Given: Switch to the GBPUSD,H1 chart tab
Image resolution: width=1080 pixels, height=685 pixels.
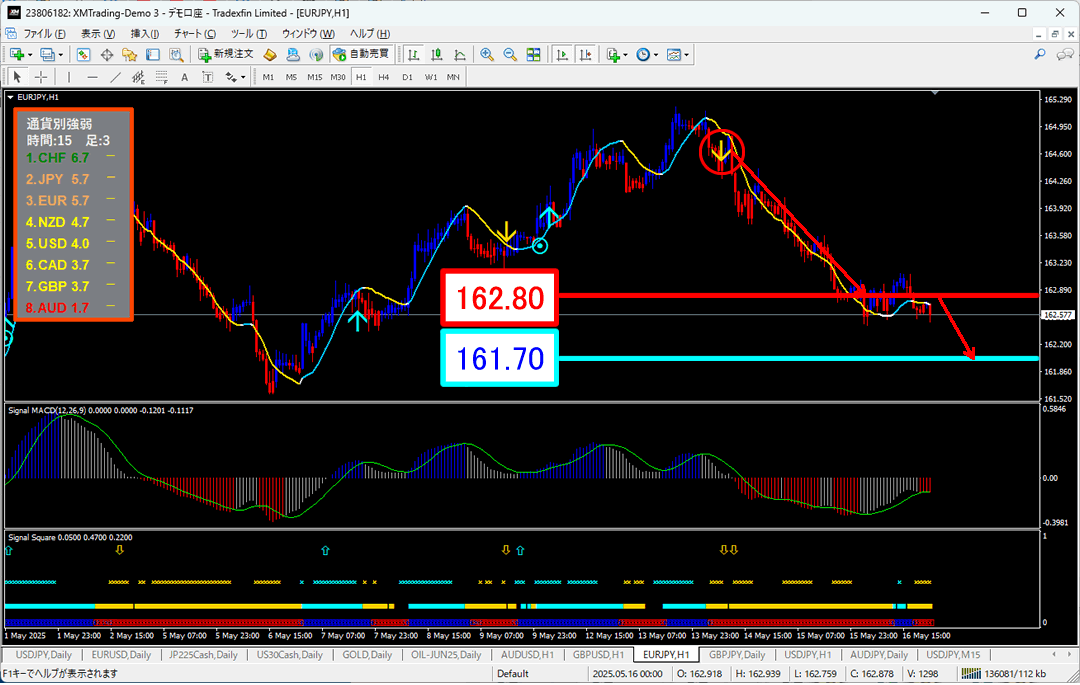Looking at the screenshot, I should [598, 655].
